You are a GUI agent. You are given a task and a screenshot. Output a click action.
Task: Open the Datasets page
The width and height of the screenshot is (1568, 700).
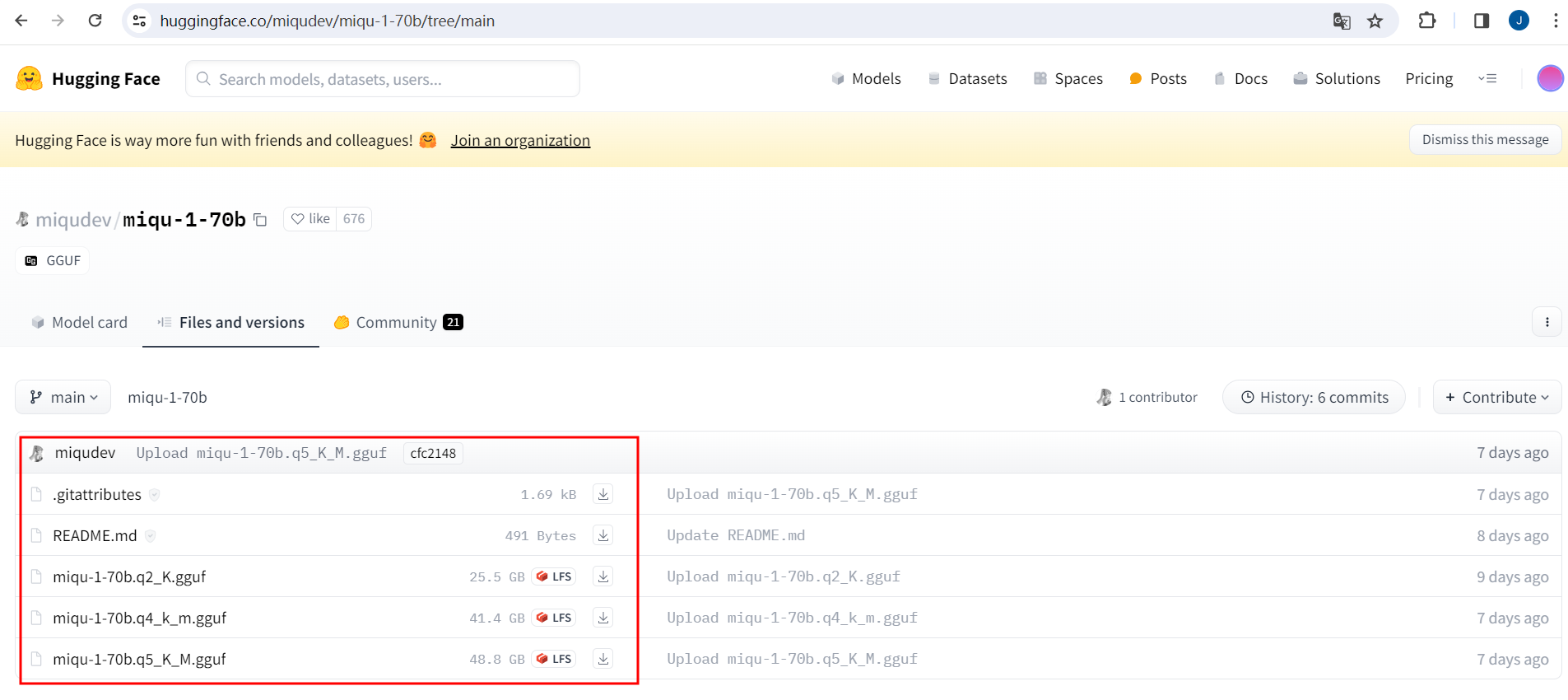click(967, 78)
